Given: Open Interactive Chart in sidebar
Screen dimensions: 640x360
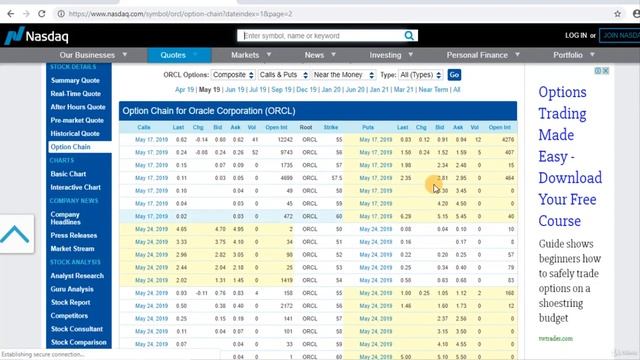Looking at the screenshot, I should click(x=76, y=187).
